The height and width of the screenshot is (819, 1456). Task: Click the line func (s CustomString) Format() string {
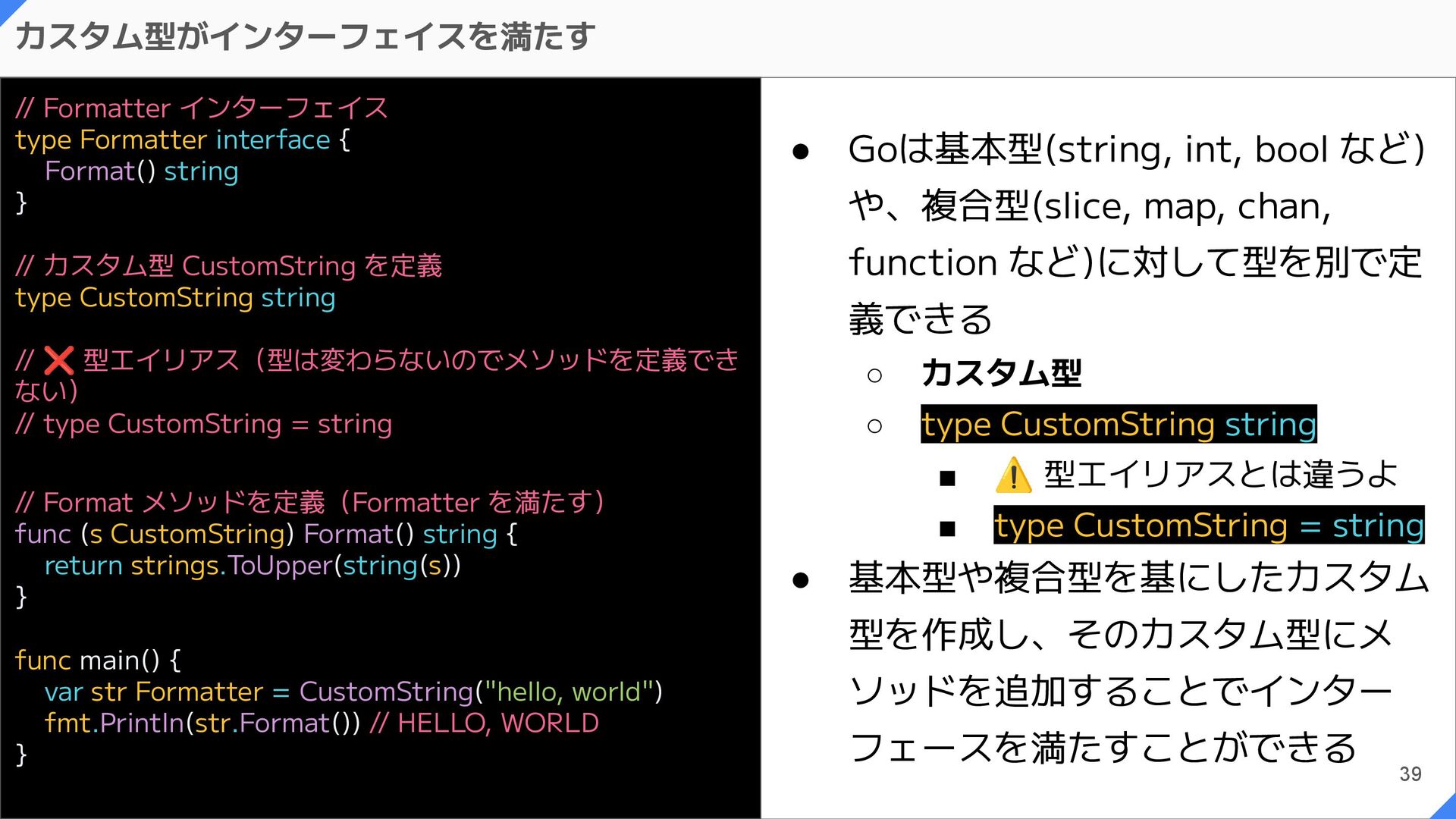[x=266, y=535]
